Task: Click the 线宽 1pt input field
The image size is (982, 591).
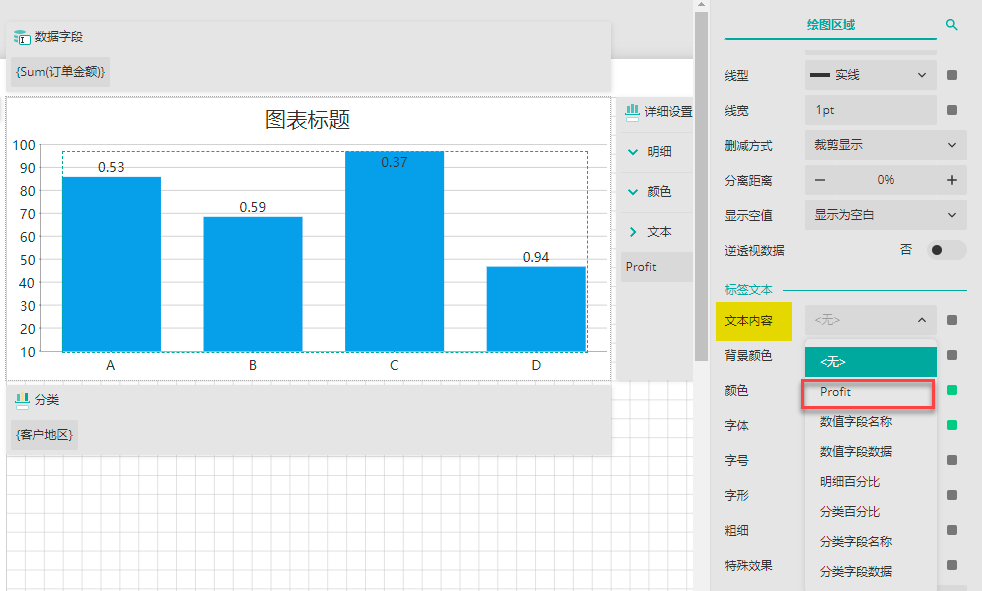Action: click(871, 110)
